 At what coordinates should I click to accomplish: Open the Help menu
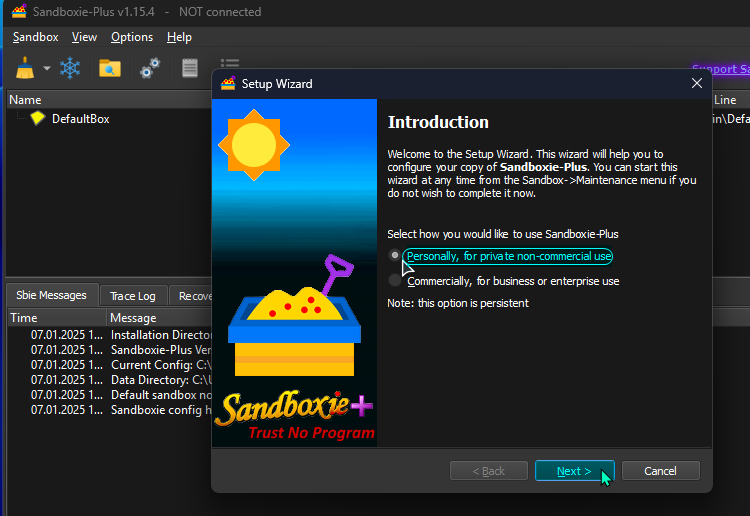pos(179,37)
